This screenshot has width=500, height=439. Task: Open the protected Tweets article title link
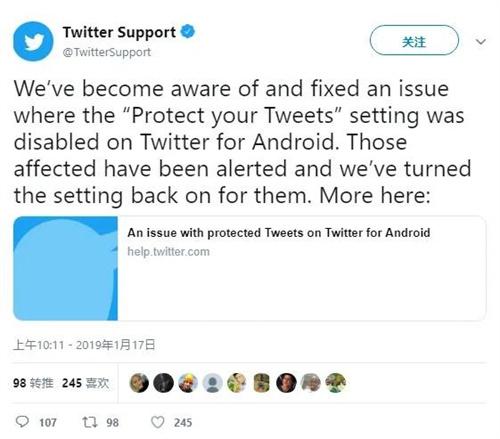point(279,233)
